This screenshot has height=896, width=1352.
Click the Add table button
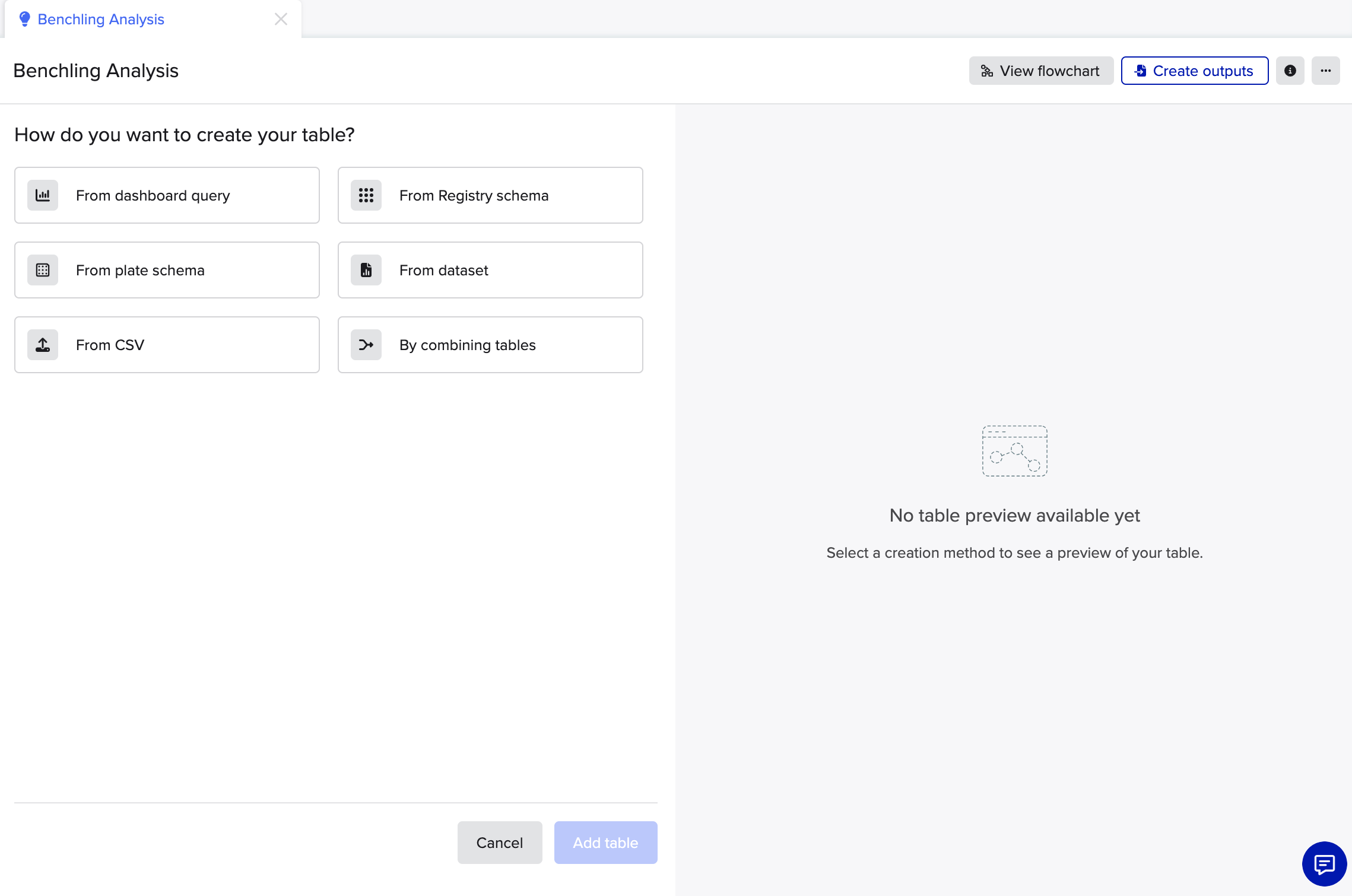point(605,843)
